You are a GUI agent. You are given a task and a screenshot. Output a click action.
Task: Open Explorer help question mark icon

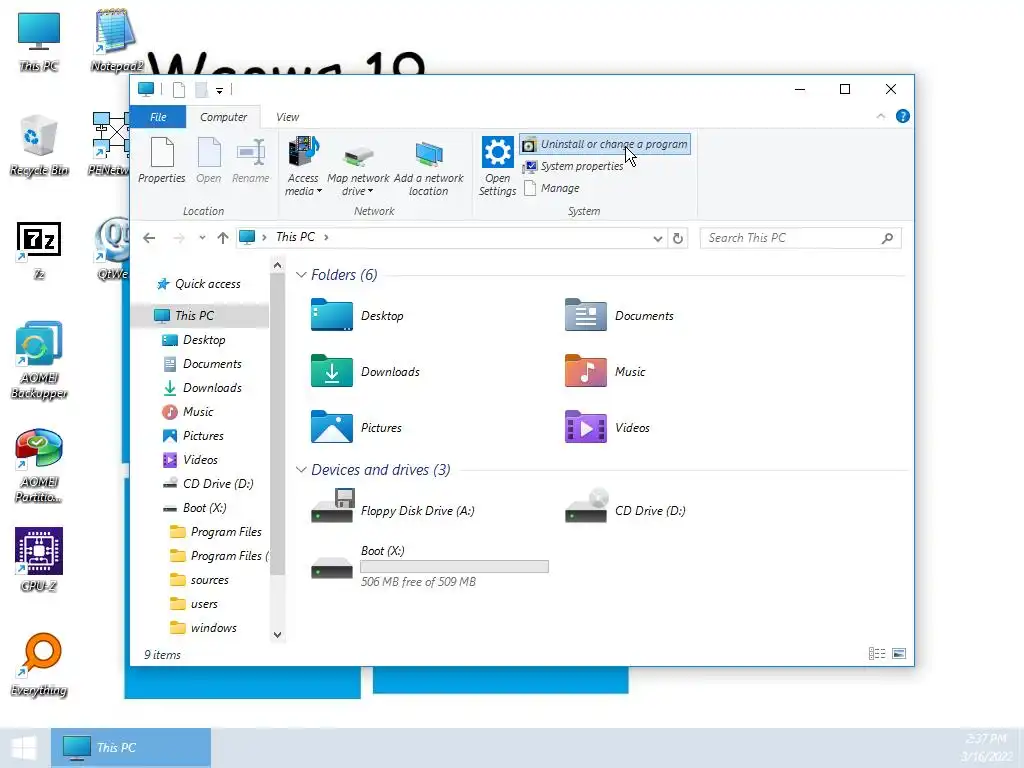903,116
